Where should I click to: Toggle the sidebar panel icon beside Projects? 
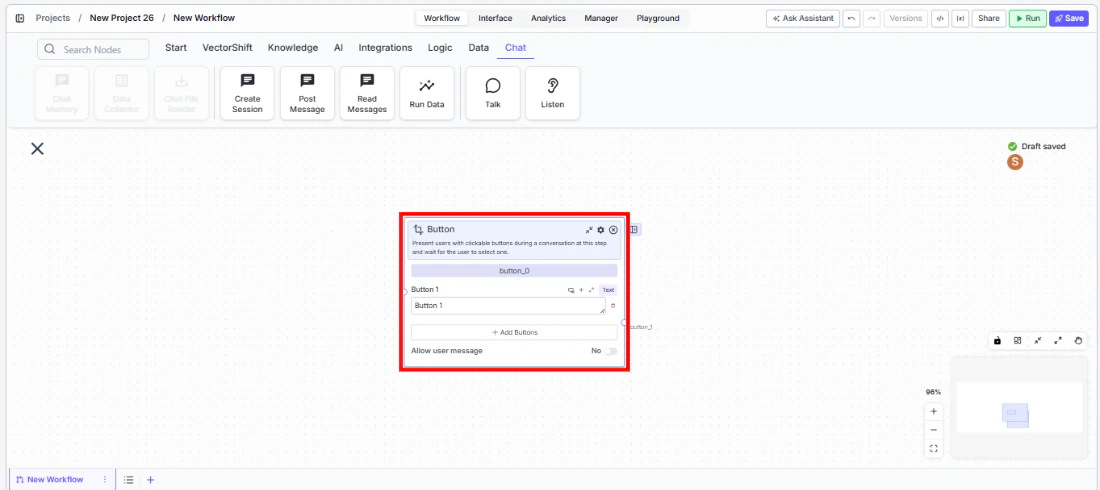[20, 18]
